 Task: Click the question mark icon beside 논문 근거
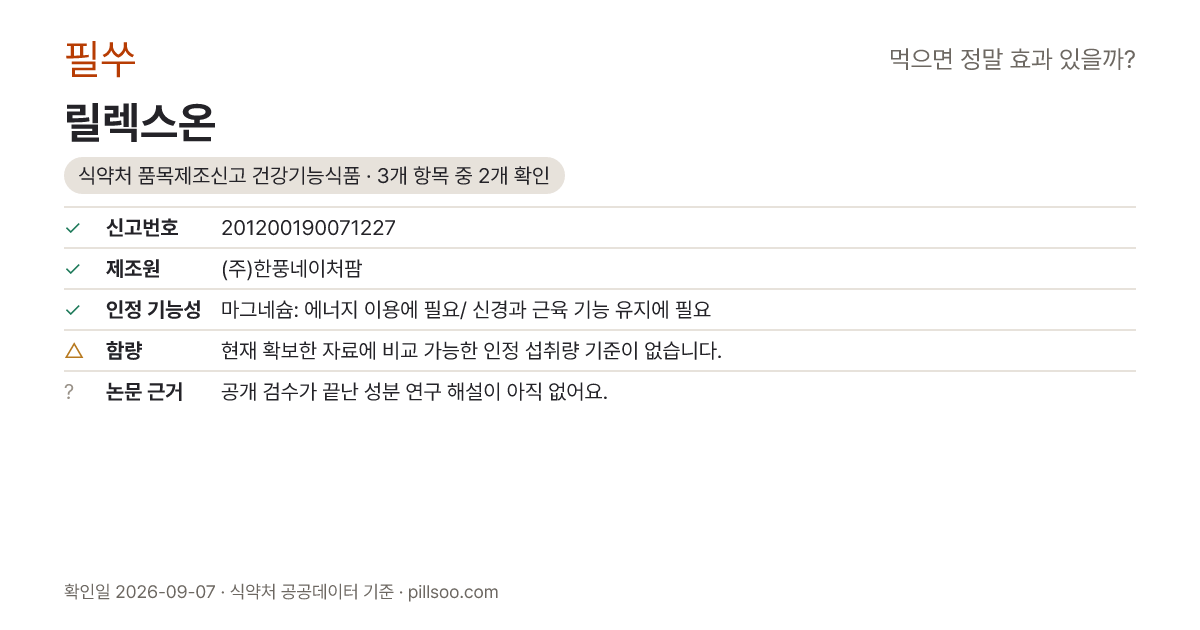(x=69, y=392)
